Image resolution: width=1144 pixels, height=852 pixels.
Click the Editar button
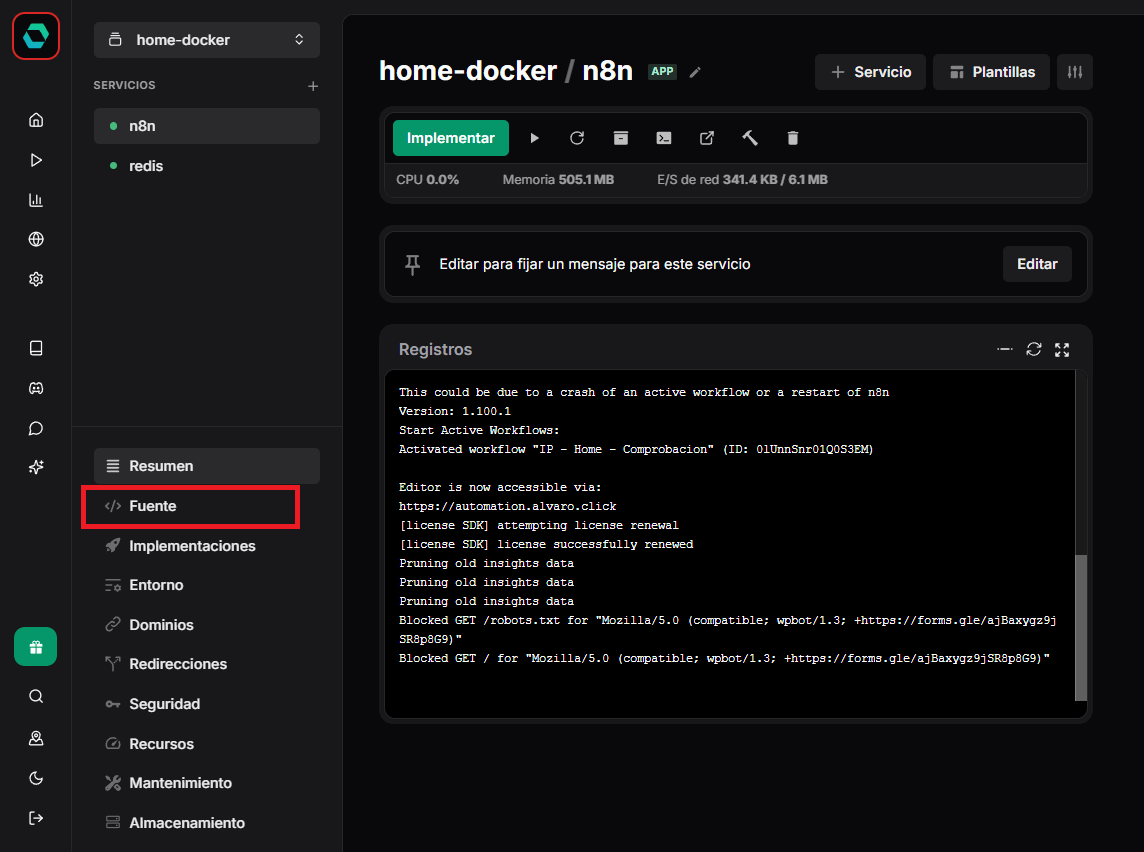point(1037,264)
